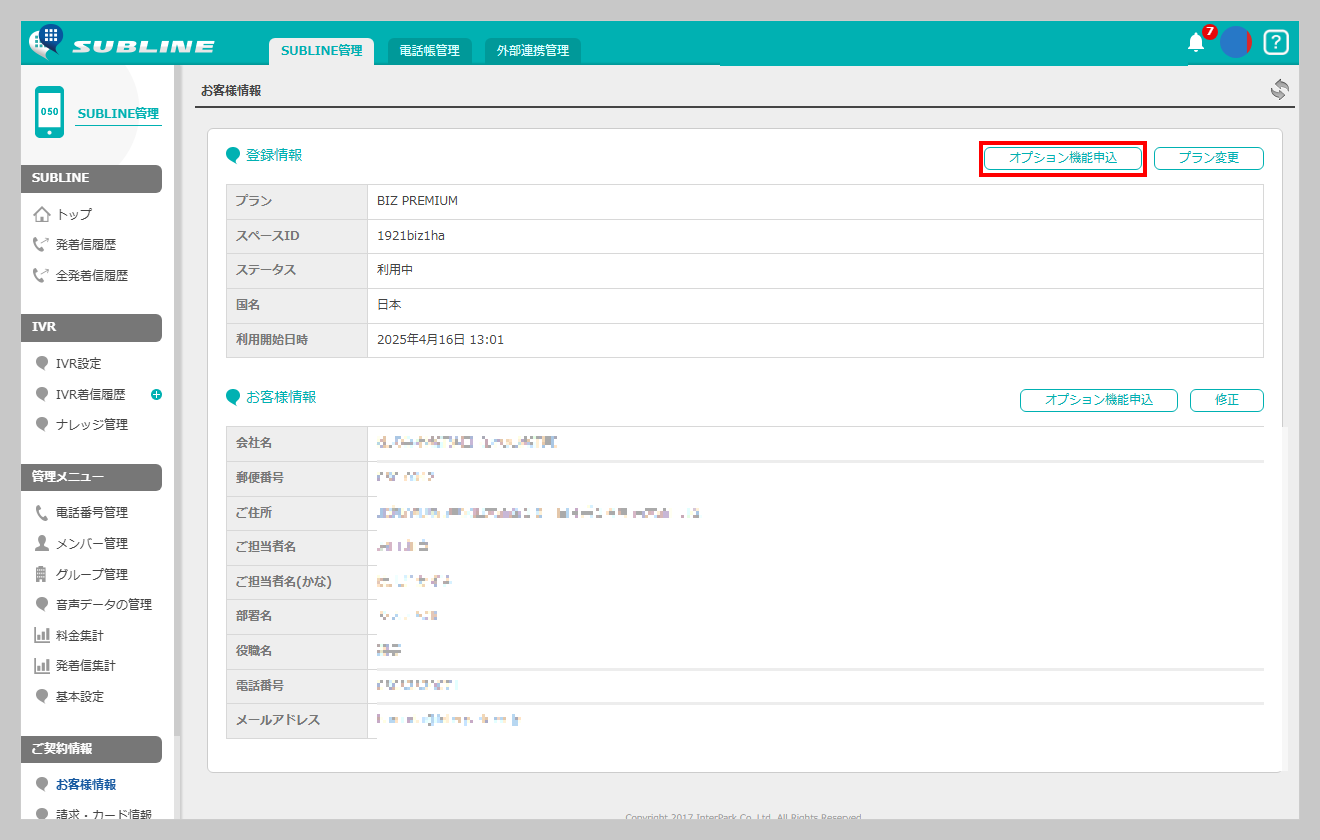Click the bubble icon beside 請求・カード情報

coord(42,814)
